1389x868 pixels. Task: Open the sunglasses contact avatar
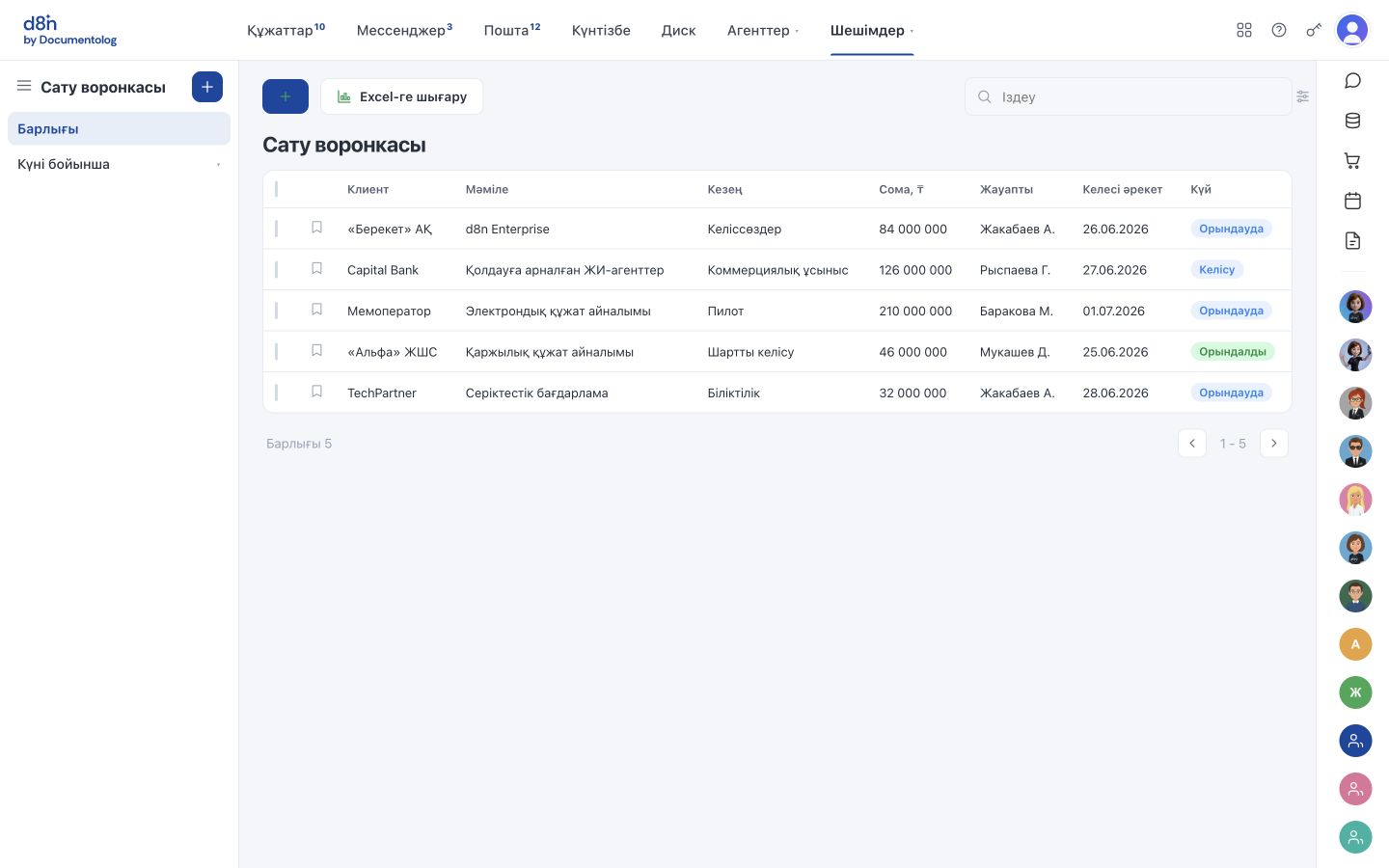click(x=1355, y=451)
